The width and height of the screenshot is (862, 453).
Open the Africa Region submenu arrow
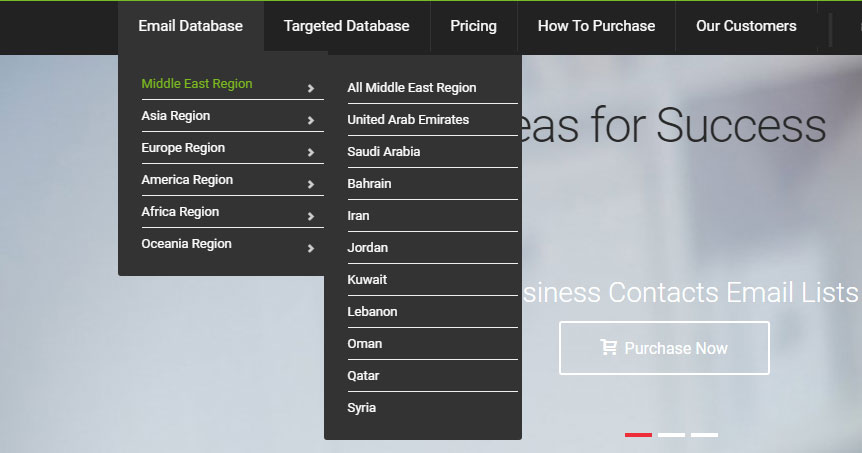(x=311, y=216)
